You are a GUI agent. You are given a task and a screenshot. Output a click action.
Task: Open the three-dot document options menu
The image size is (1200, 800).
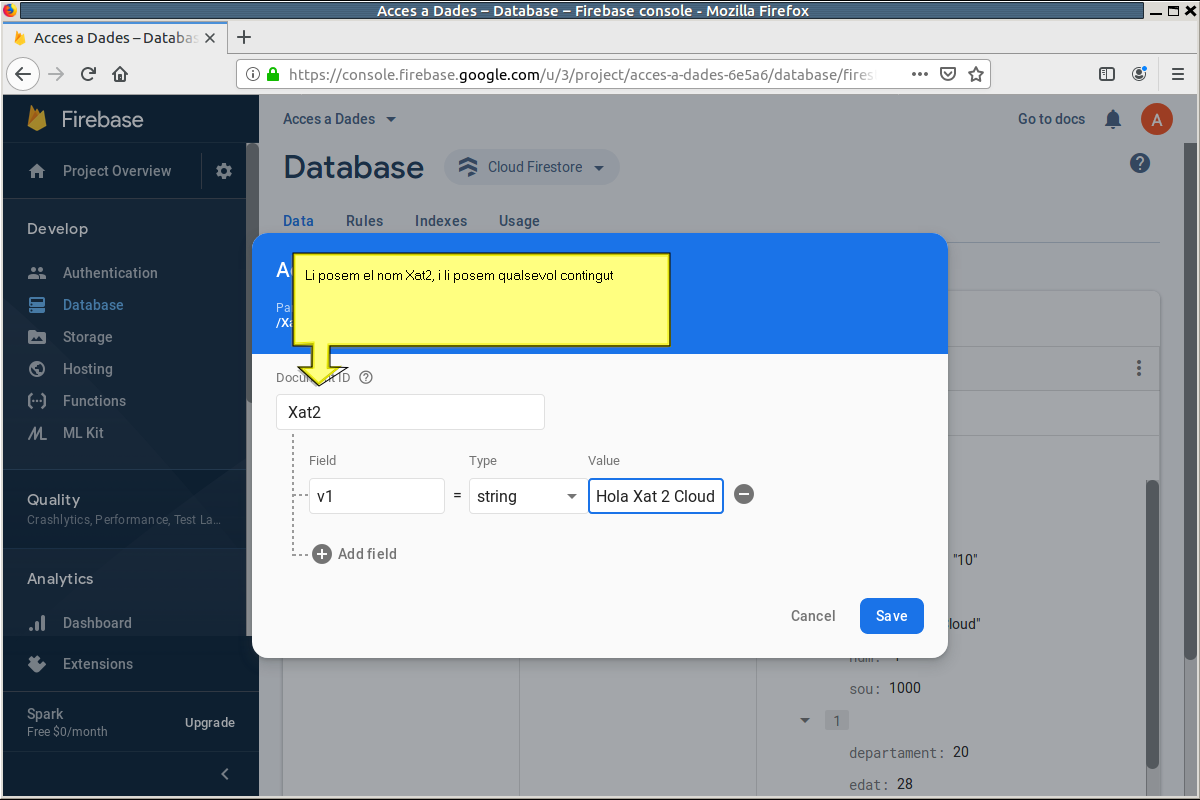pos(1138,368)
